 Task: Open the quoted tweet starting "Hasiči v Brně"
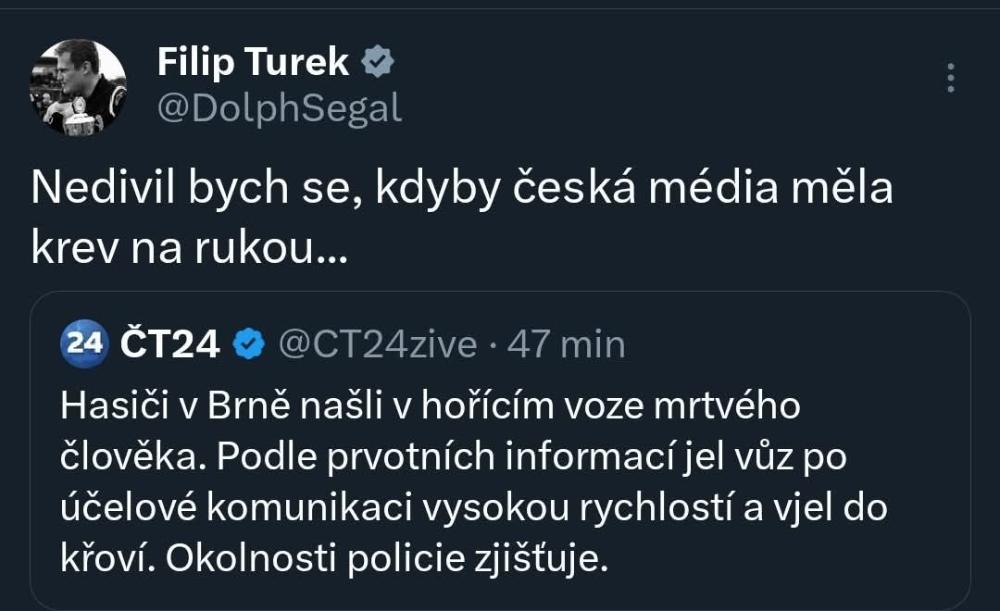click(x=500, y=482)
